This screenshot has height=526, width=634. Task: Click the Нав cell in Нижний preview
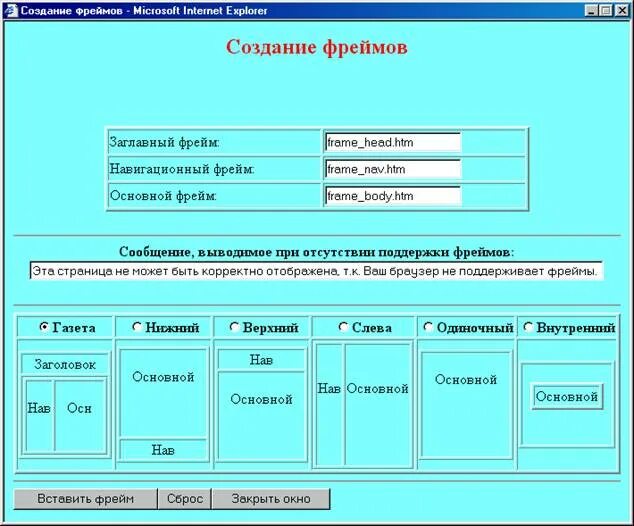tap(163, 450)
